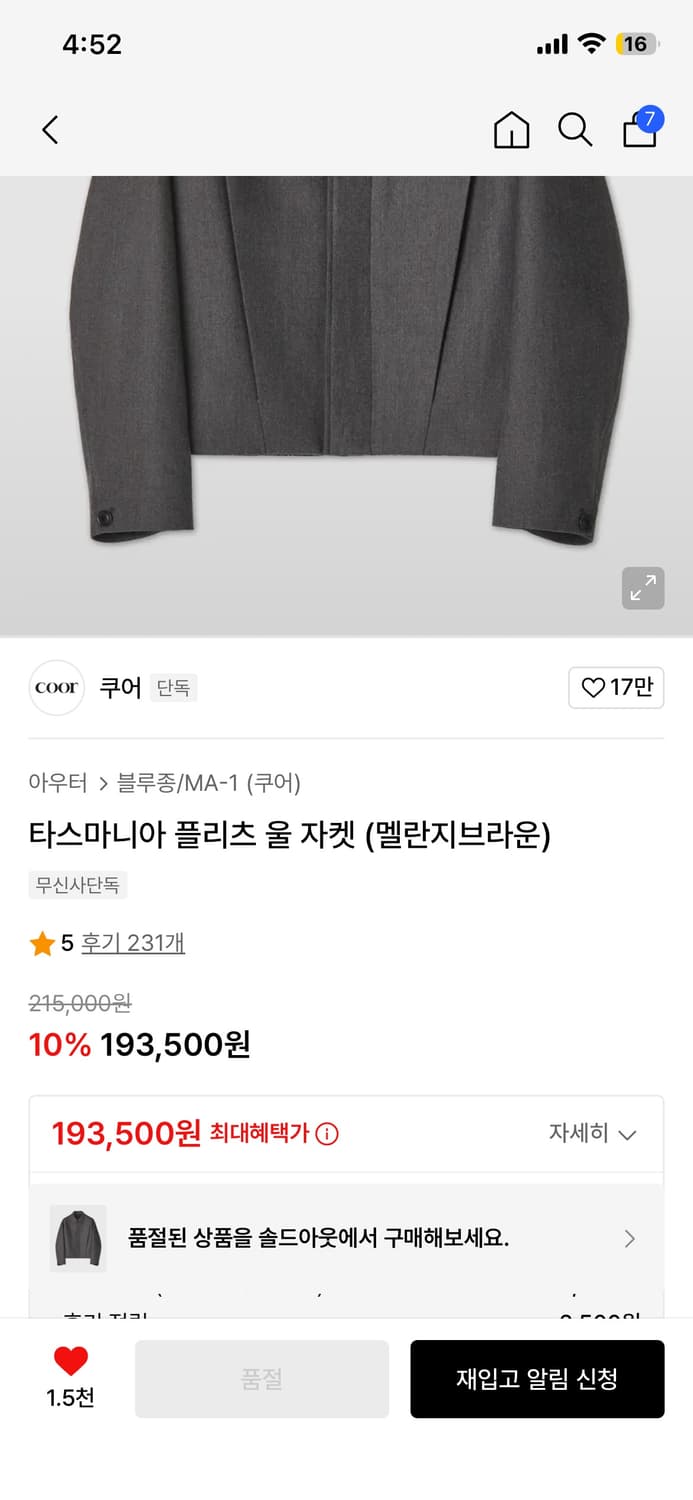Expand 자세히 to view benefit details
This screenshot has width=693, height=1500.
pyautogui.click(x=593, y=1133)
